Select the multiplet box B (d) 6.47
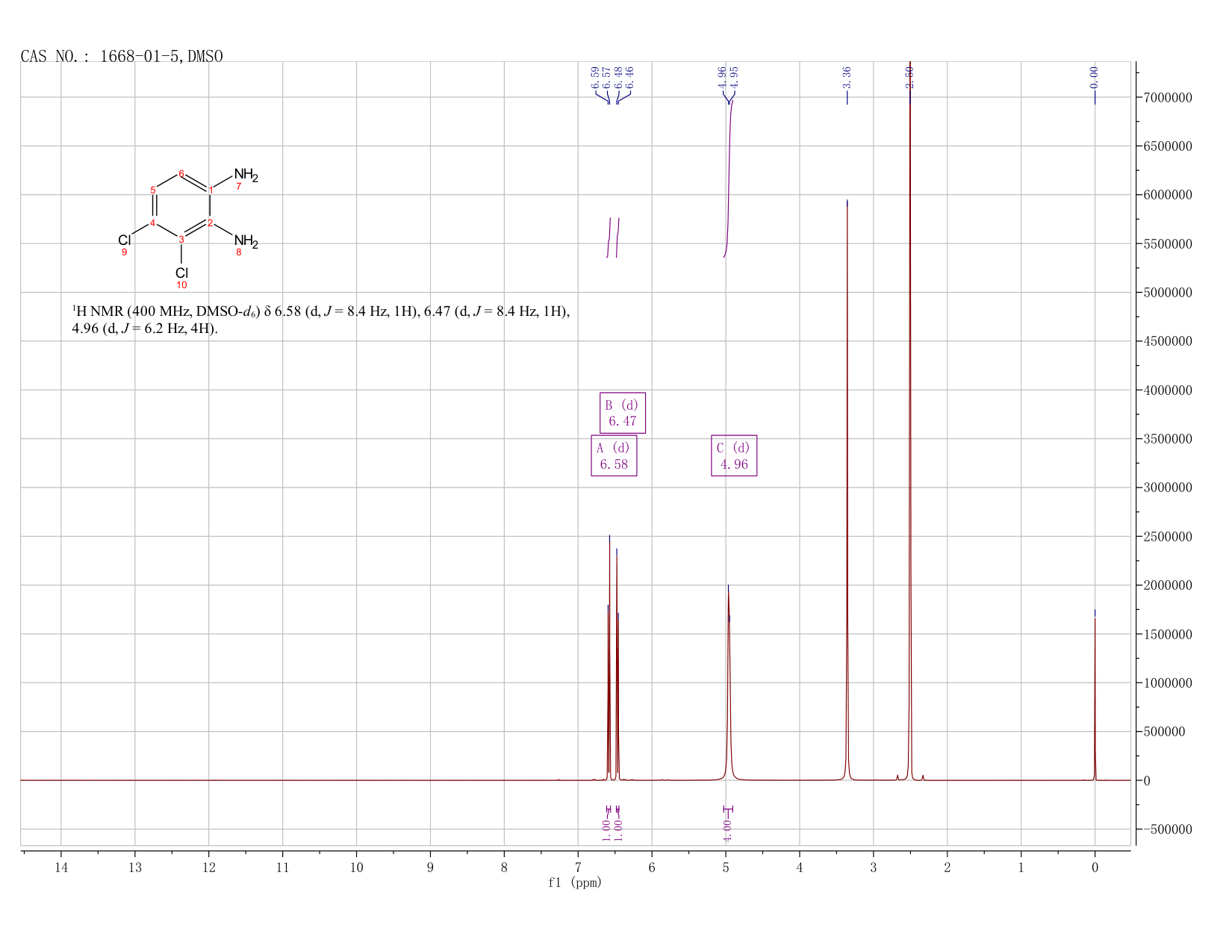This screenshot has height=952, width=1232. click(623, 413)
